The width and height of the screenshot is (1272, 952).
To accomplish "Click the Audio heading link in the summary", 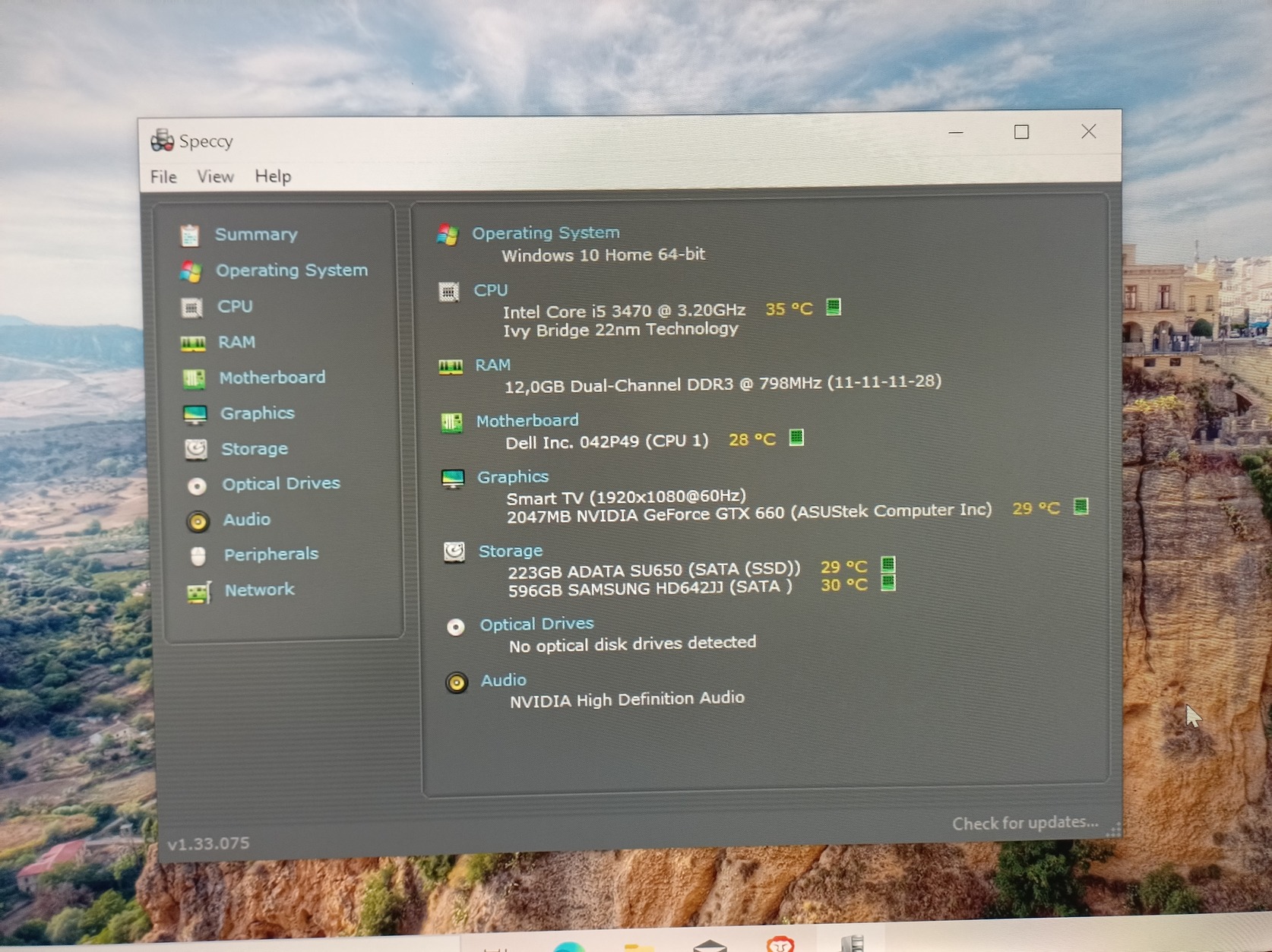I will (x=503, y=680).
